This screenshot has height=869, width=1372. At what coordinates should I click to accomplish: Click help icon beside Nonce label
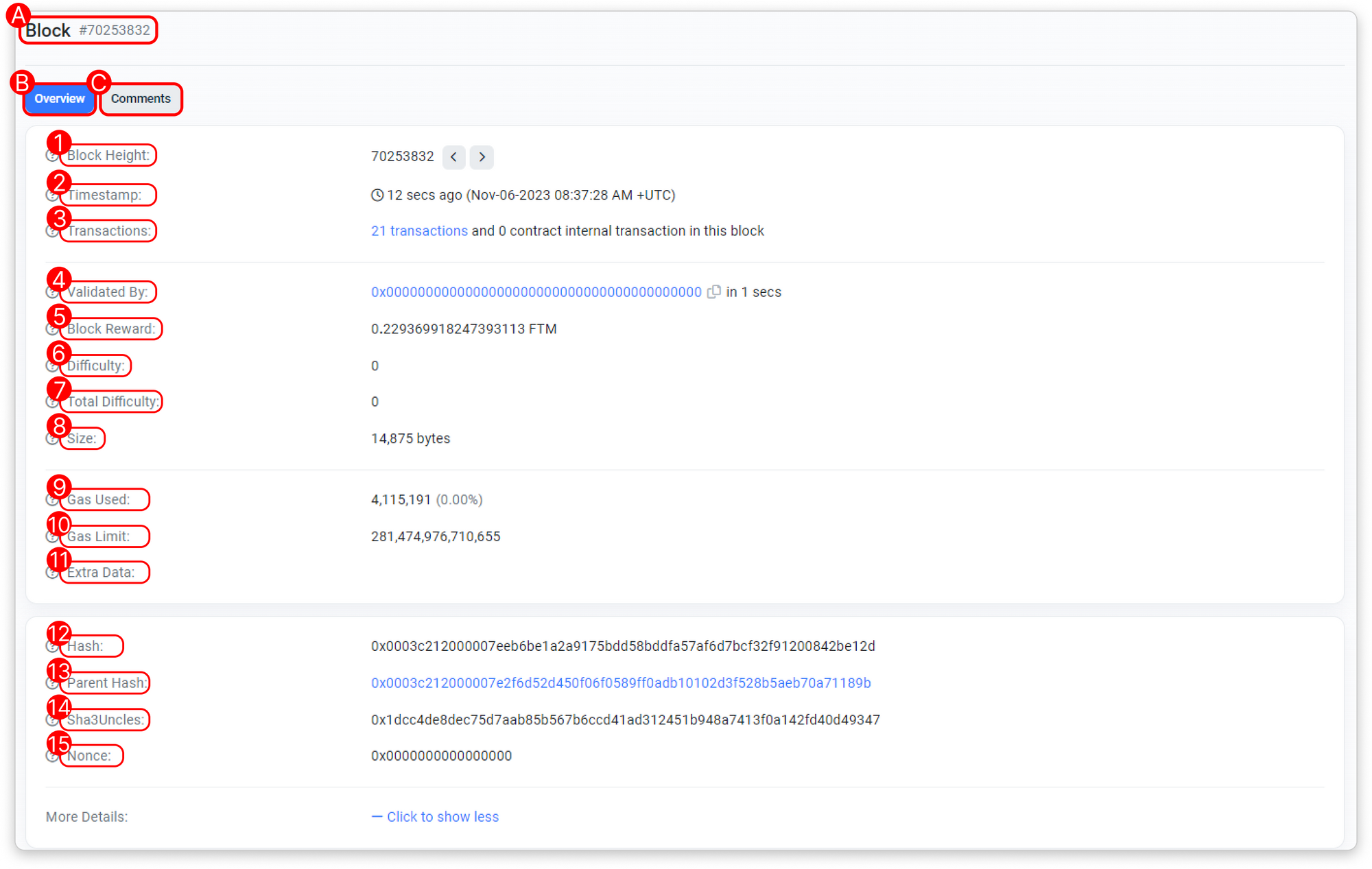pyautogui.click(x=51, y=757)
